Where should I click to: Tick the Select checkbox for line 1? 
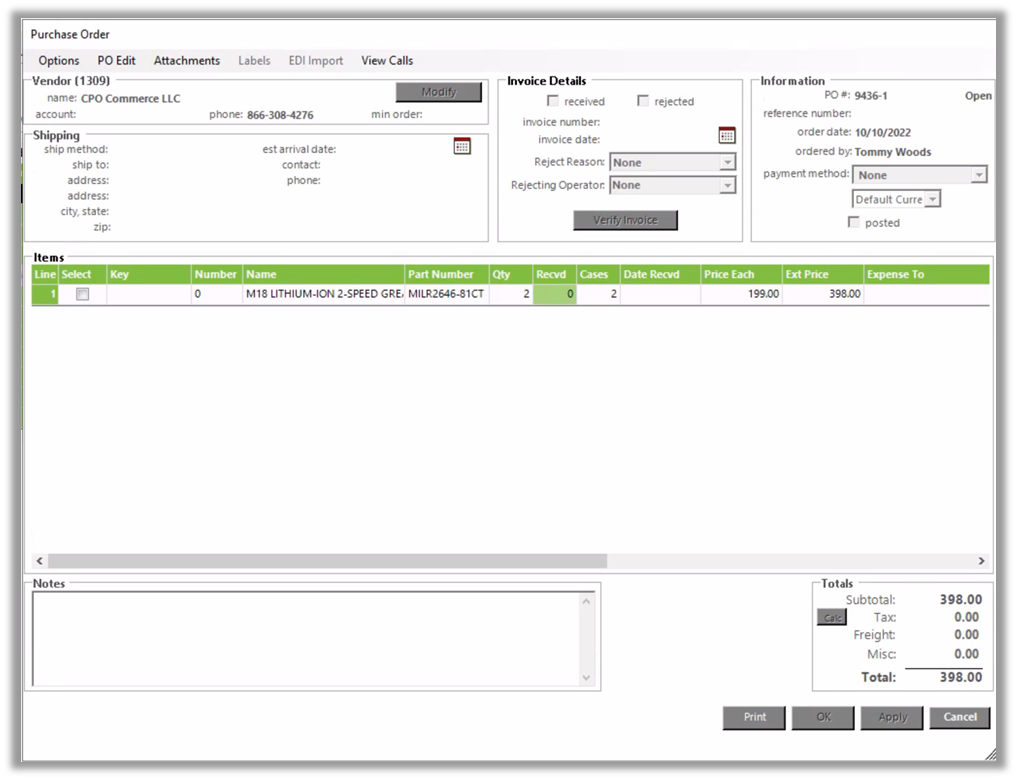coord(83,294)
